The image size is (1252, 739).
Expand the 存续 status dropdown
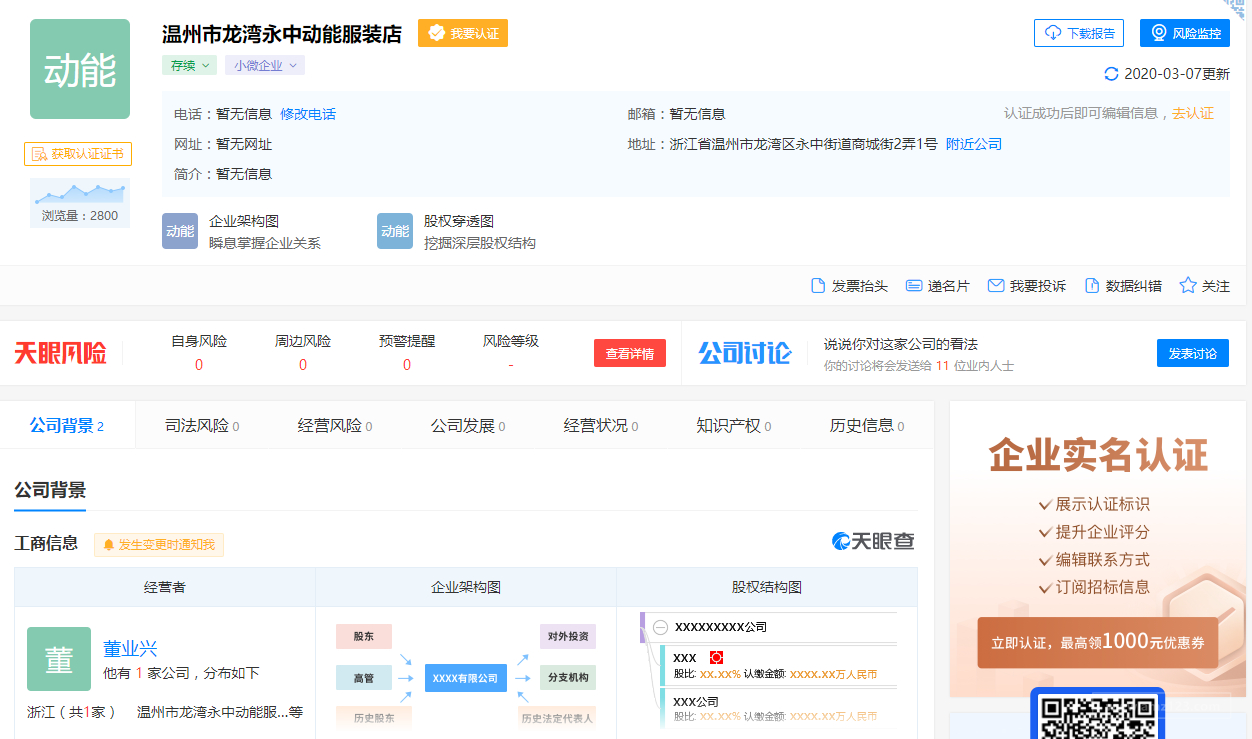coord(190,65)
